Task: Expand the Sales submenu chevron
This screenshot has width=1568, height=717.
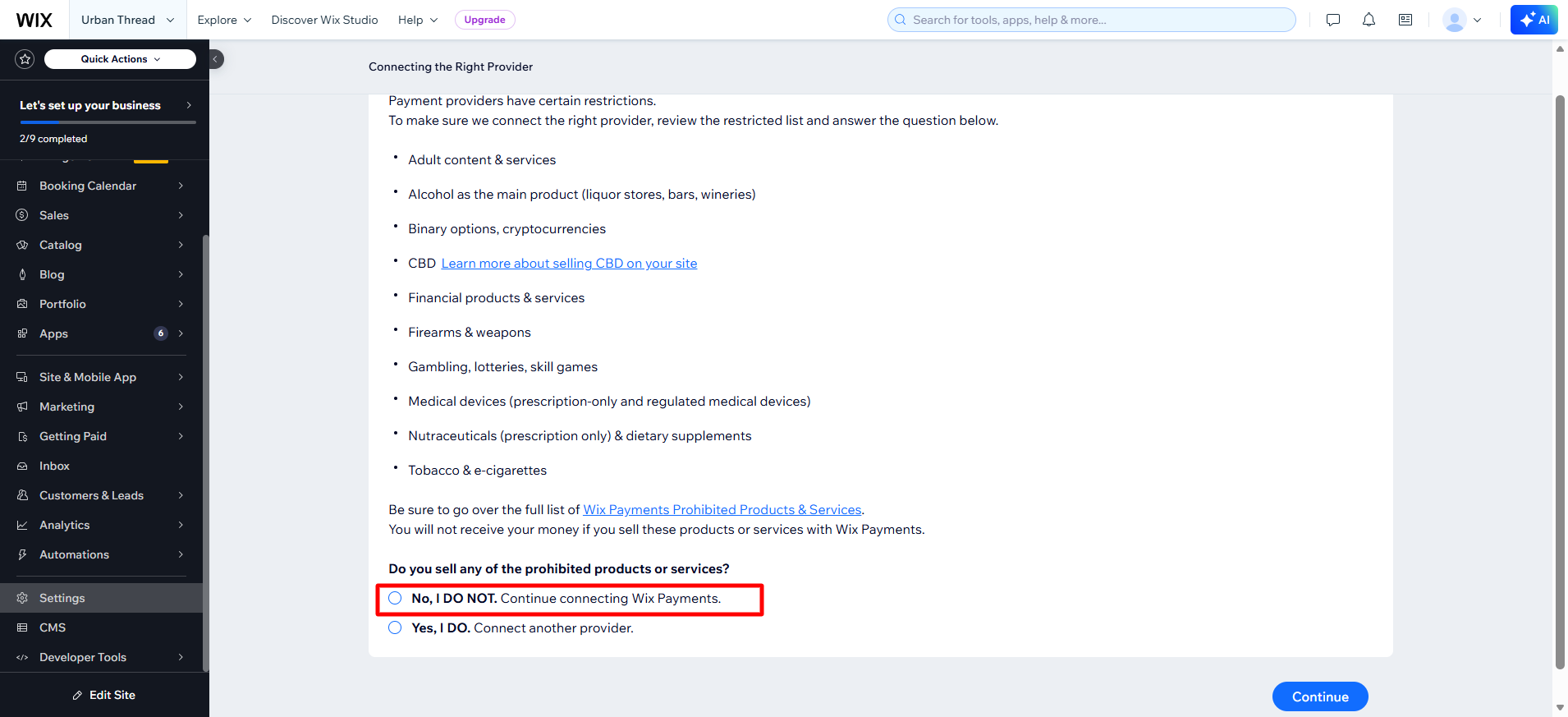Action: (x=181, y=215)
